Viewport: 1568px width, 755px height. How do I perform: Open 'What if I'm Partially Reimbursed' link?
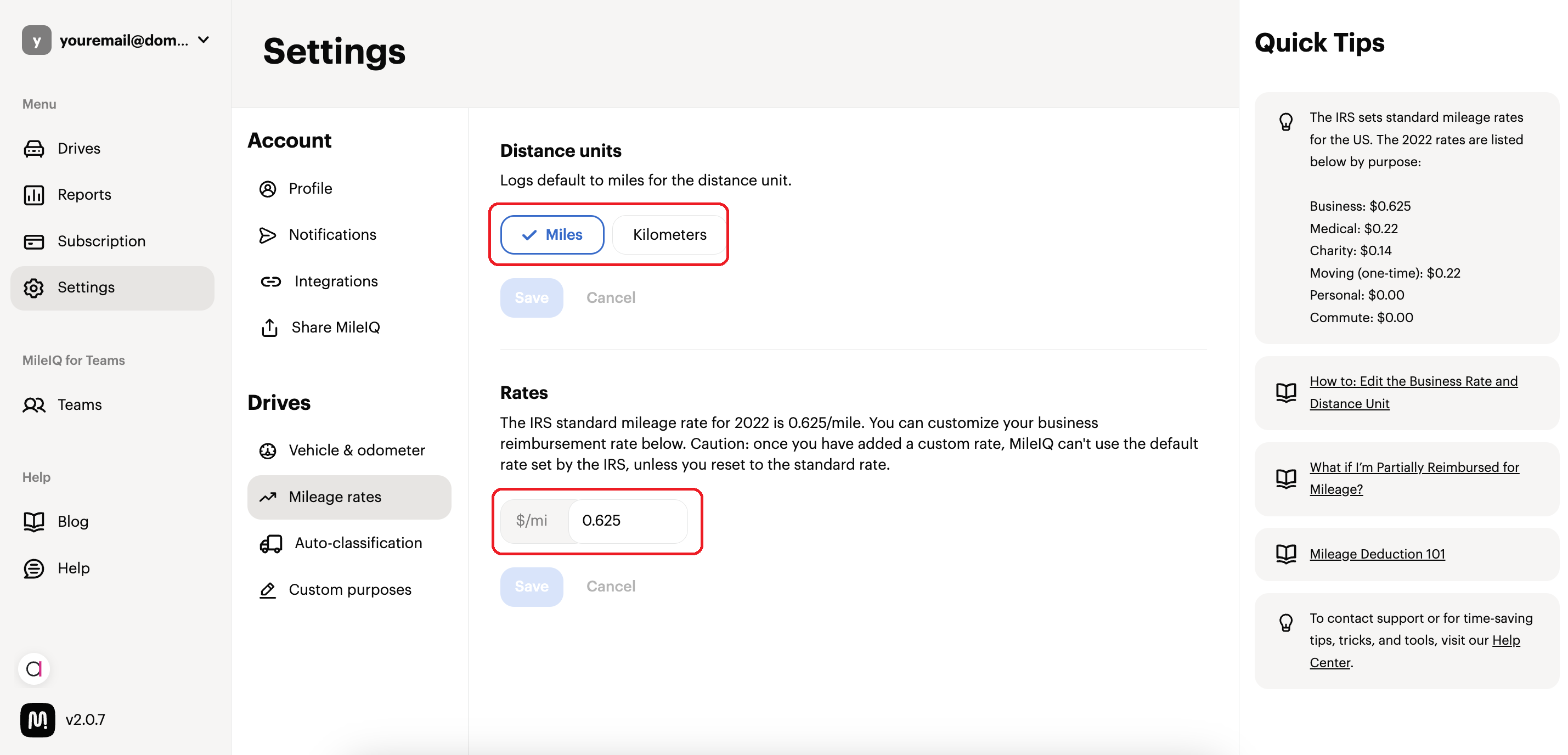1414,478
